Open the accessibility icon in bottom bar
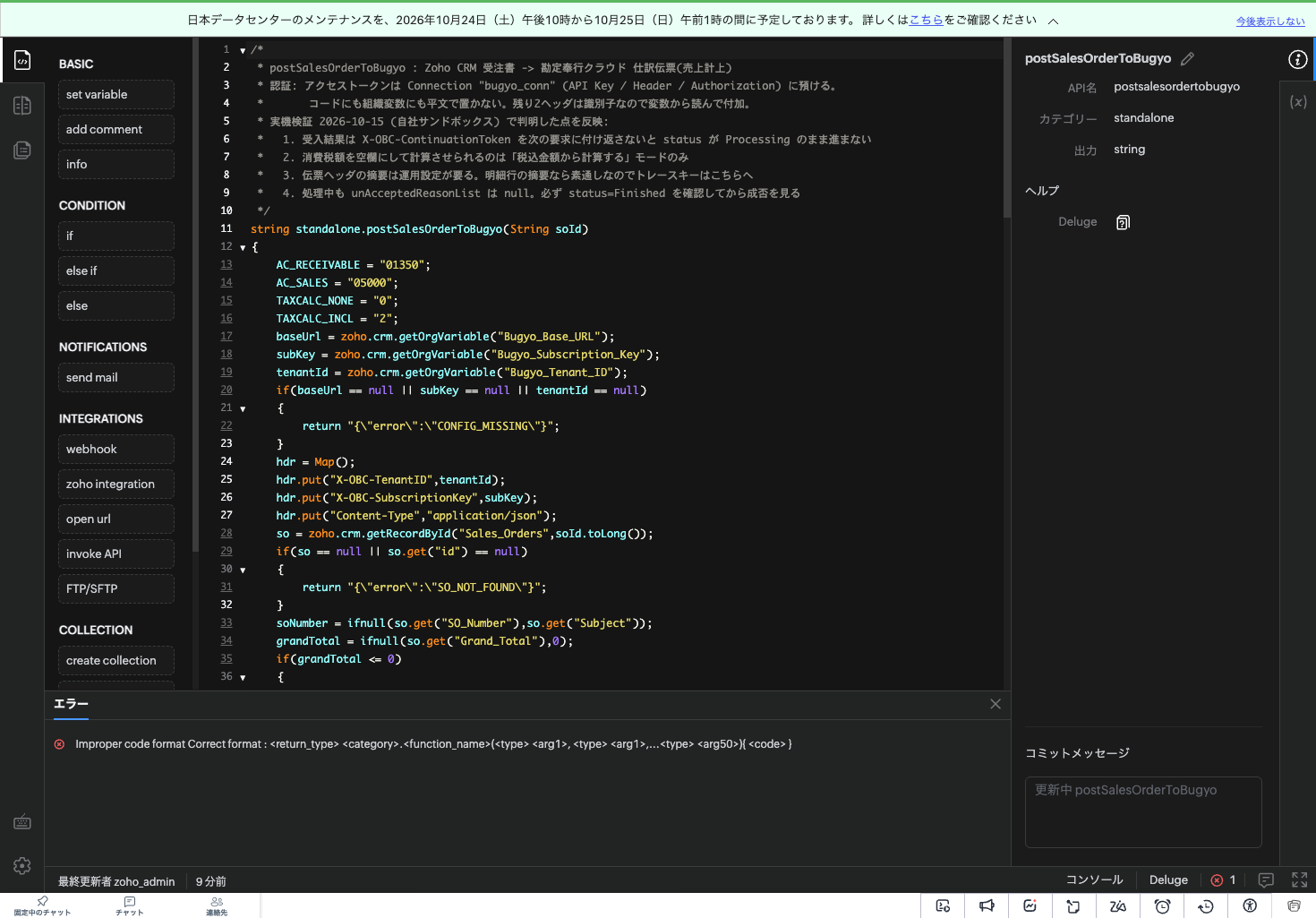This screenshot has height=918, width=1316. [1250, 906]
